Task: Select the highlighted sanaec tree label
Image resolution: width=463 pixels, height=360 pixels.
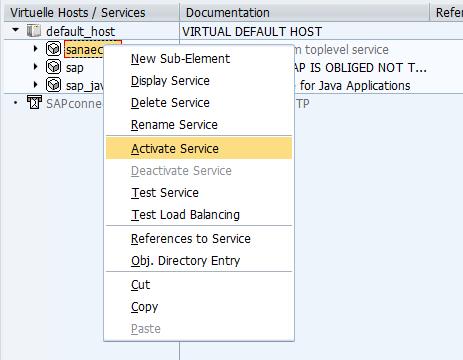Action: (84, 50)
